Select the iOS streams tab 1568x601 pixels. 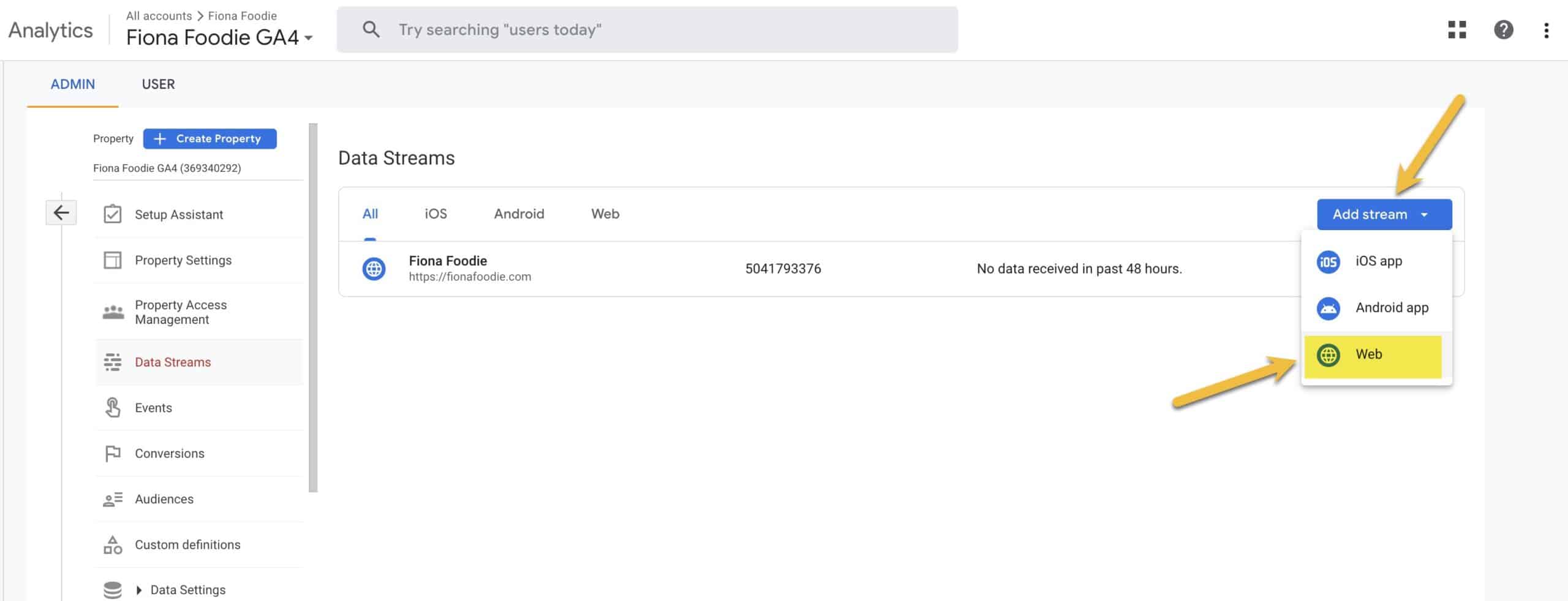point(435,214)
